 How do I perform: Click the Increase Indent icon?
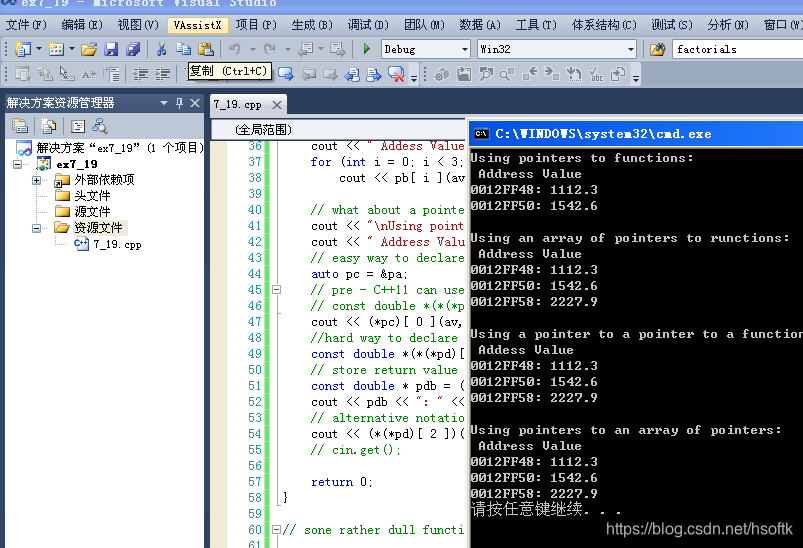(x=162, y=74)
